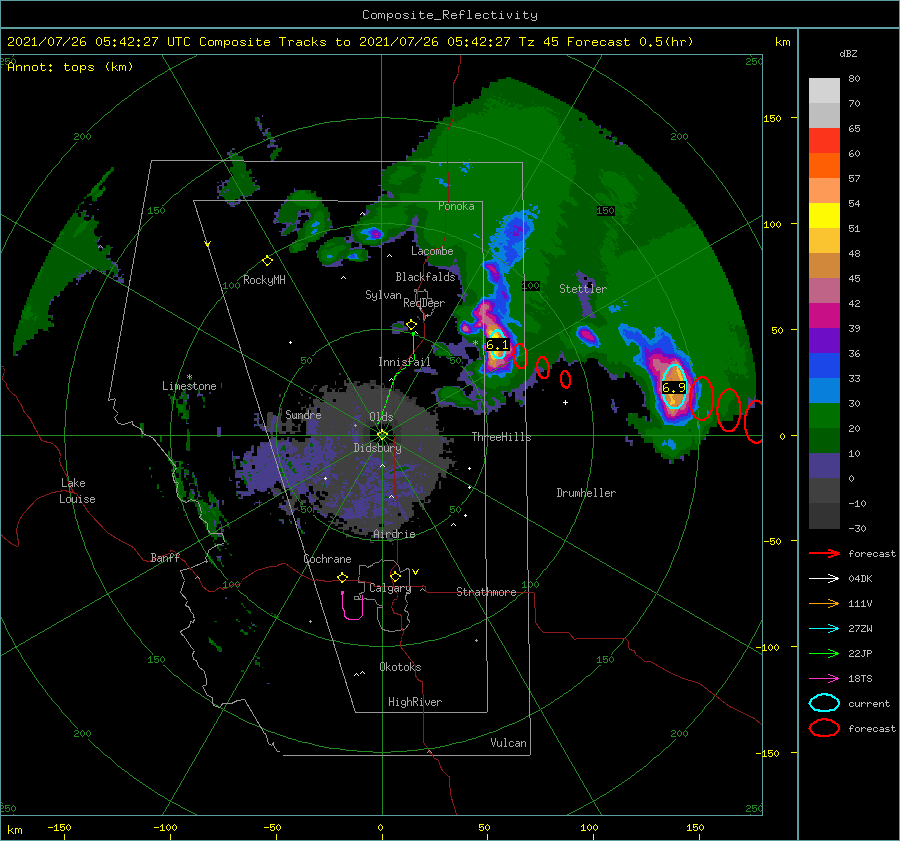
Task: Click the green 22JP track arrow
Action: pos(824,653)
